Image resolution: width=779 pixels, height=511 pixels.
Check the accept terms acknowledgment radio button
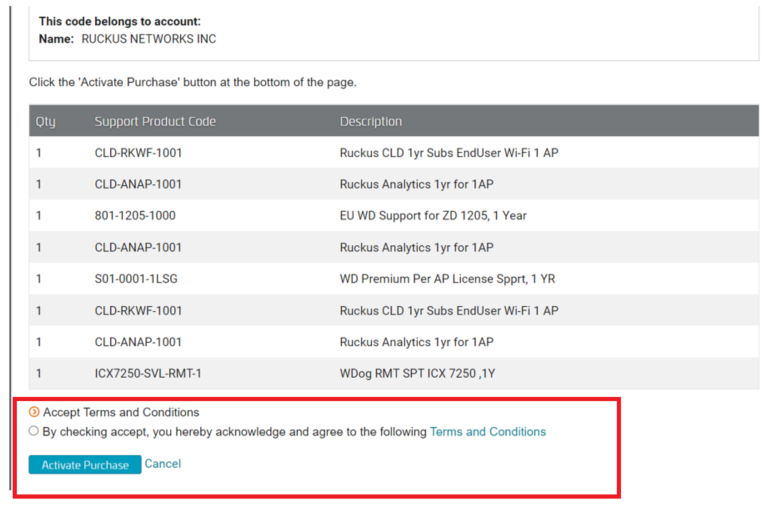(33, 431)
